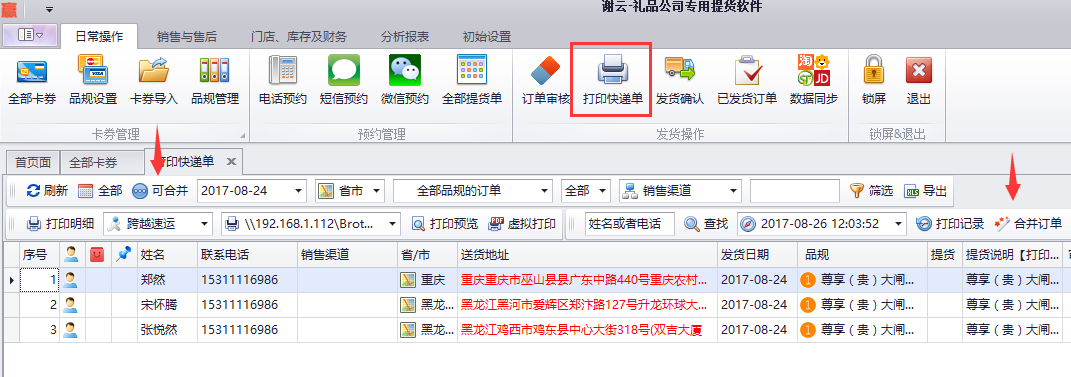The image size is (1071, 377).
Task: Sort by 姓名 column header
Action: 167,255
